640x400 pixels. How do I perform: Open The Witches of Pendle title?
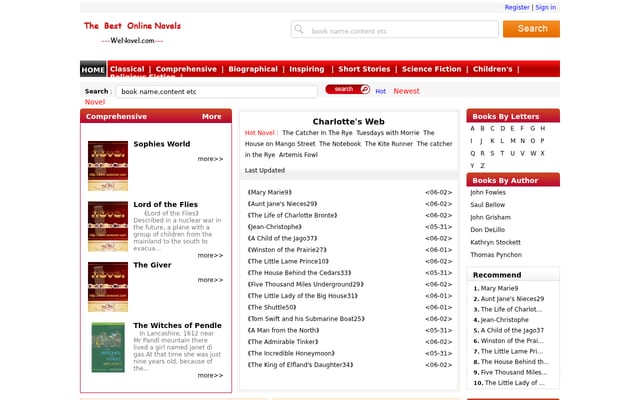tap(177, 325)
